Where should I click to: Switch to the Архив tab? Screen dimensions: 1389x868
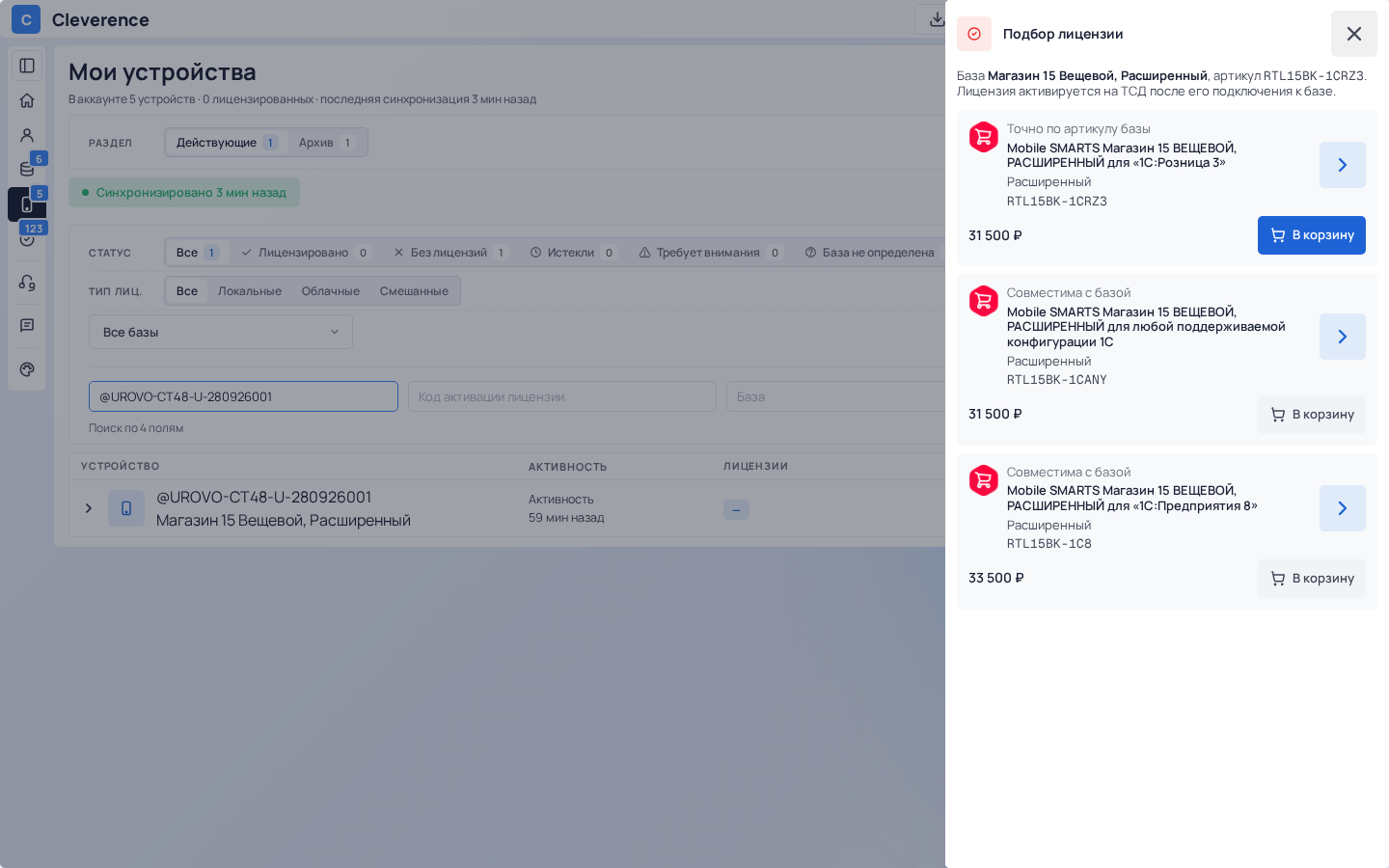pyautogui.click(x=326, y=143)
